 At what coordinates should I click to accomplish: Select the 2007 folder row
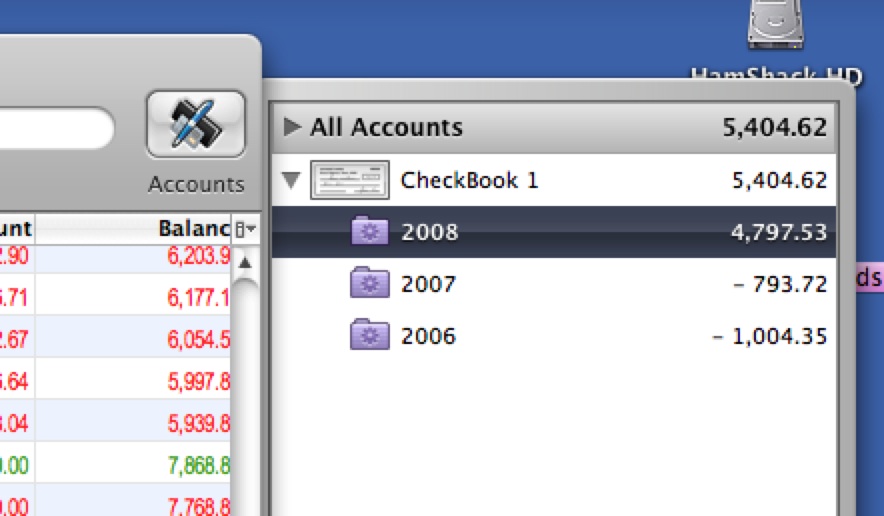pyautogui.click(x=554, y=284)
